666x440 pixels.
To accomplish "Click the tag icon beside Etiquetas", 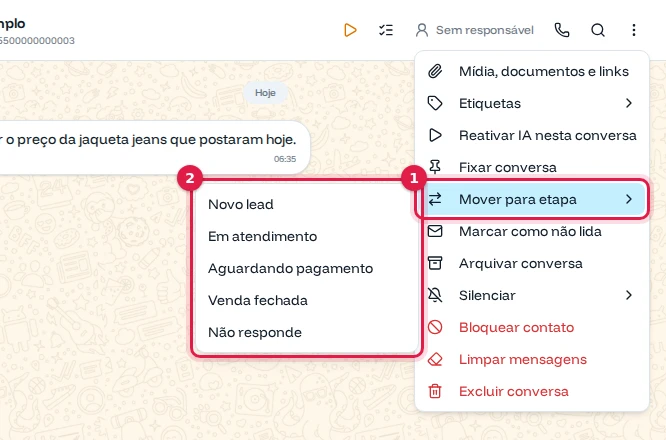I will pos(435,103).
